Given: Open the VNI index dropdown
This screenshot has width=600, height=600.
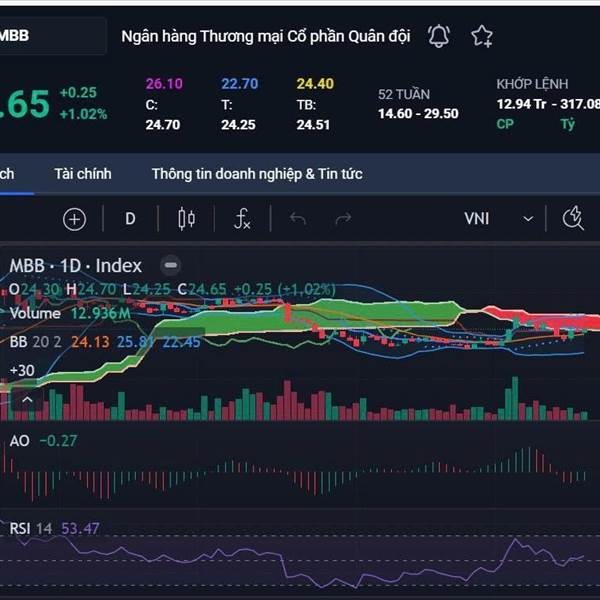Looking at the screenshot, I should tap(499, 219).
